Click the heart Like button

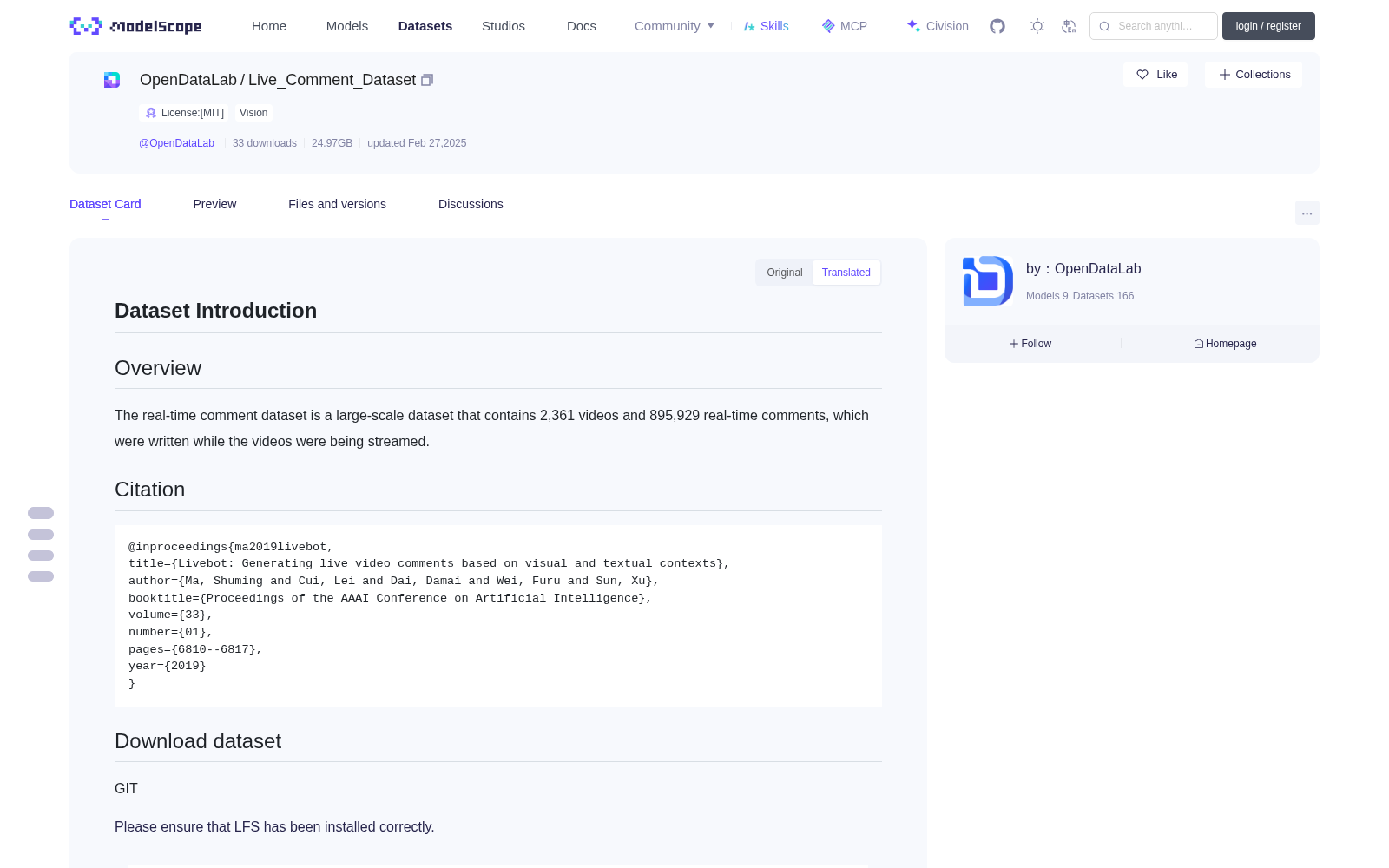[1155, 75]
